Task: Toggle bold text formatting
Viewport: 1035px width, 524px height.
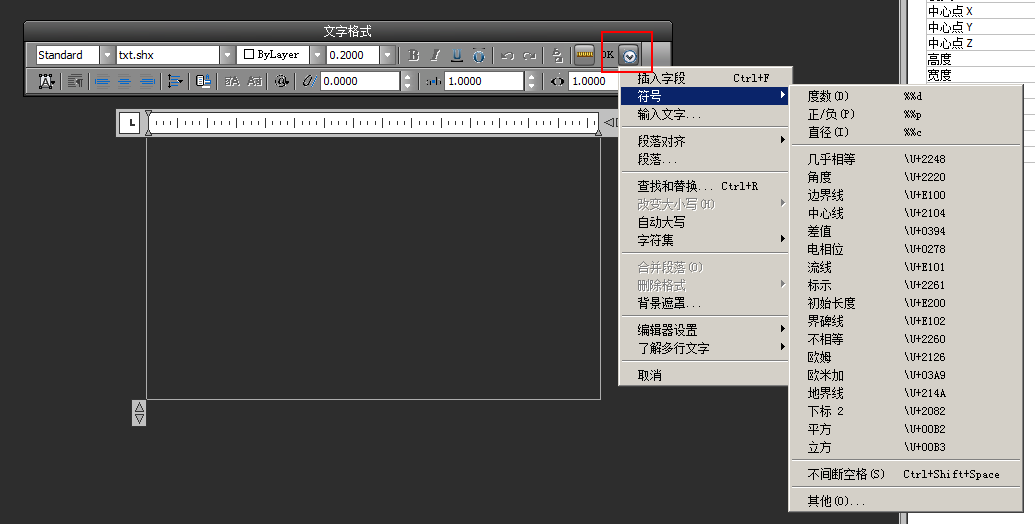Action: coord(414,55)
